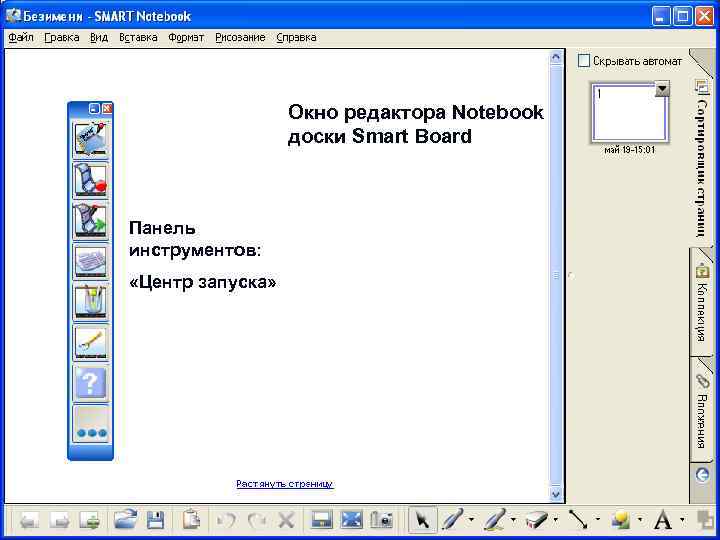720x540 pixels.
Task: Move the side panel using the blue arrow icon
Action: pos(703,475)
